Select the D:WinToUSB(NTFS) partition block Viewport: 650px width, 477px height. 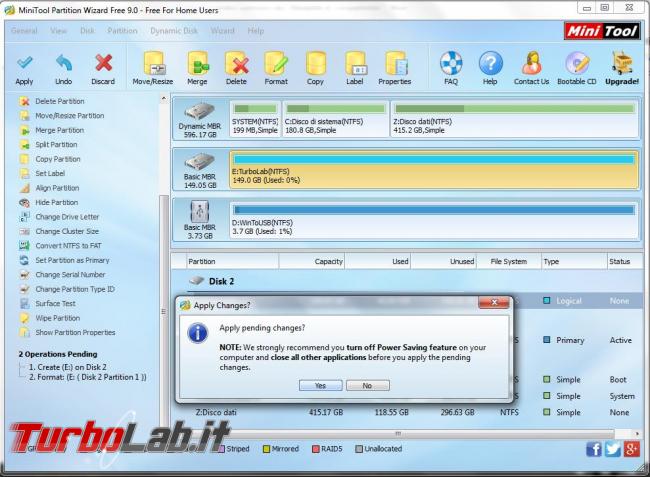434,220
